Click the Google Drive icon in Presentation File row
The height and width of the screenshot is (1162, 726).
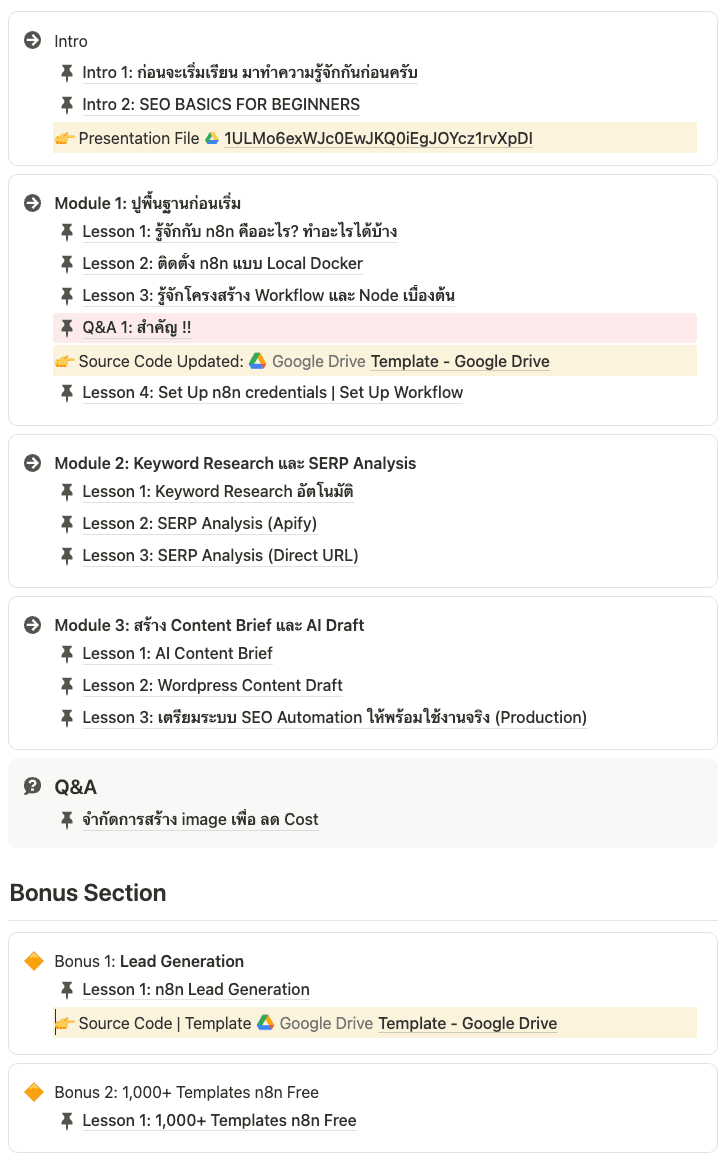pos(212,138)
